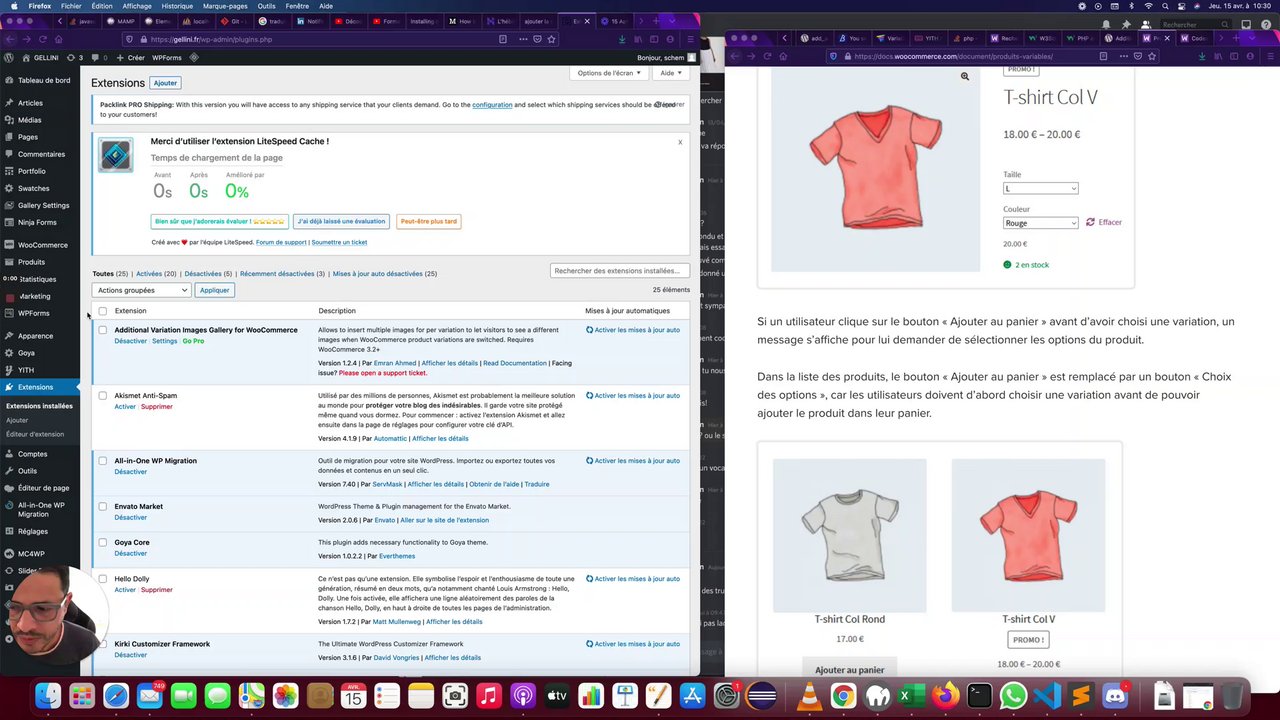Dismiss the LiteSpeed Cache notice
Viewport: 1280px width, 720px height.
click(x=680, y=142)
